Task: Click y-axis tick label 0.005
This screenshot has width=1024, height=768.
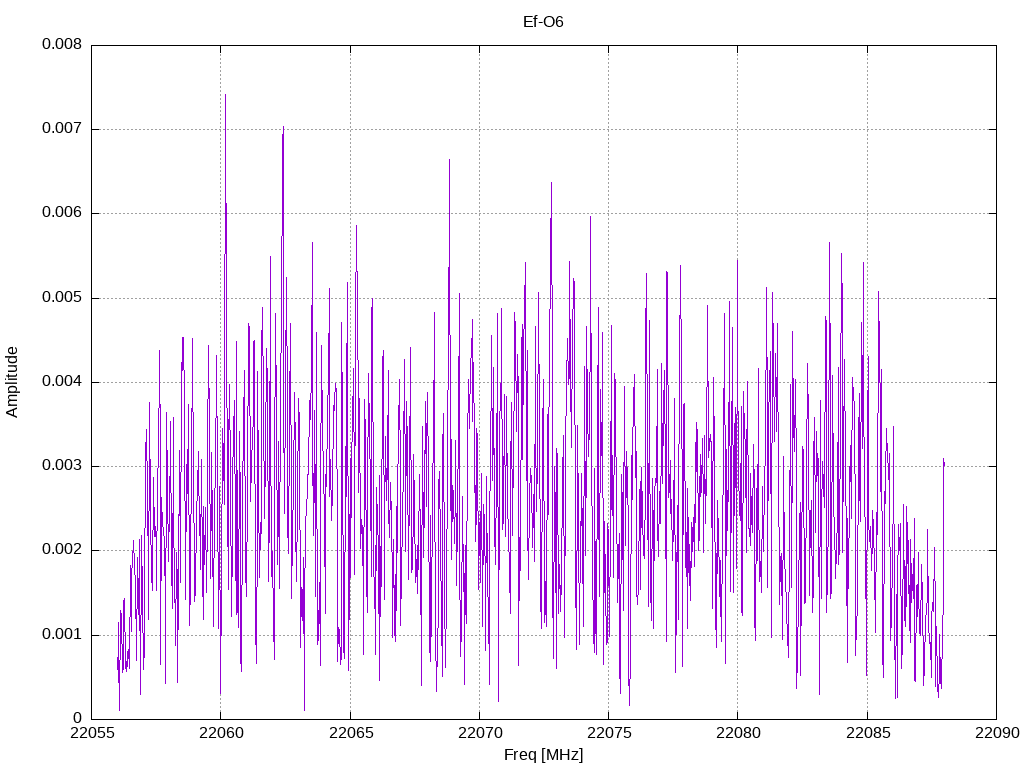Action: pos(62,298)
